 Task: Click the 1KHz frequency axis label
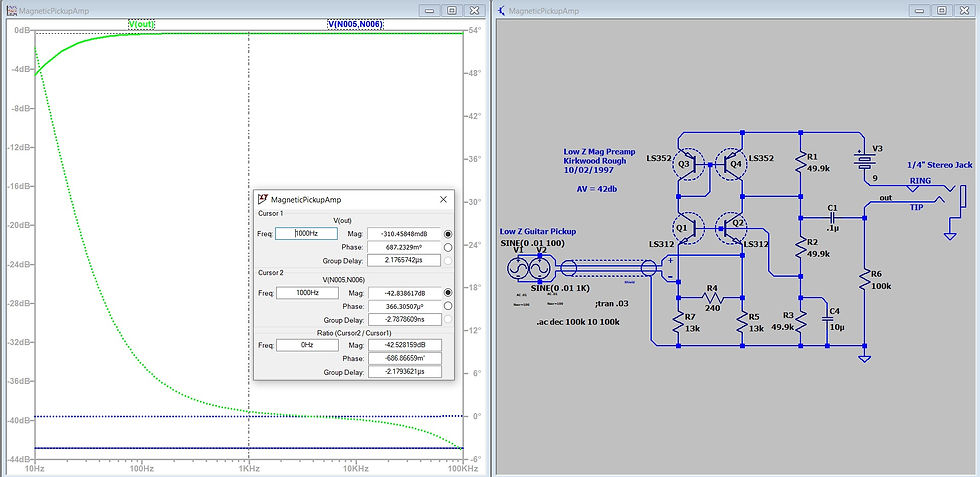[x=249, y=468]
